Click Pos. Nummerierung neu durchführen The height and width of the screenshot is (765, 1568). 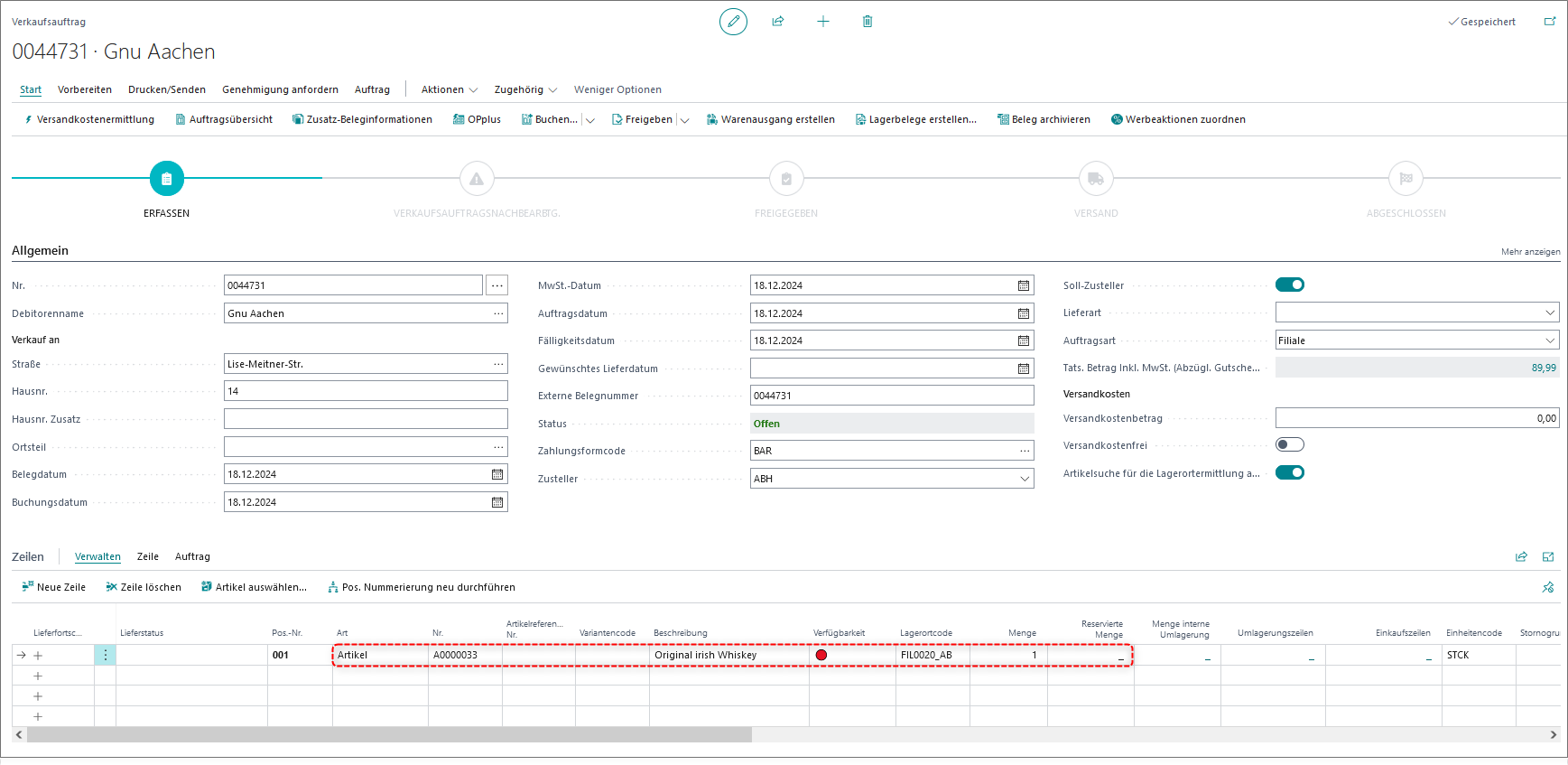coord(421,587)
